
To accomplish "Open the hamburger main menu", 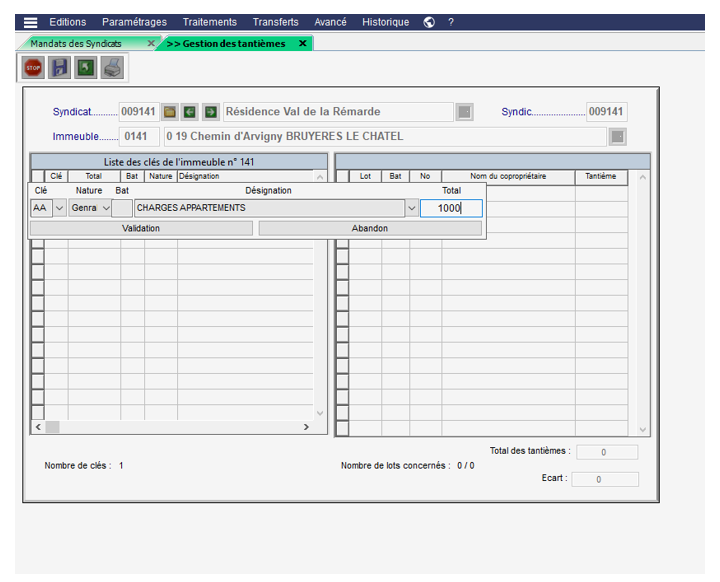I will tap(31, 22).
